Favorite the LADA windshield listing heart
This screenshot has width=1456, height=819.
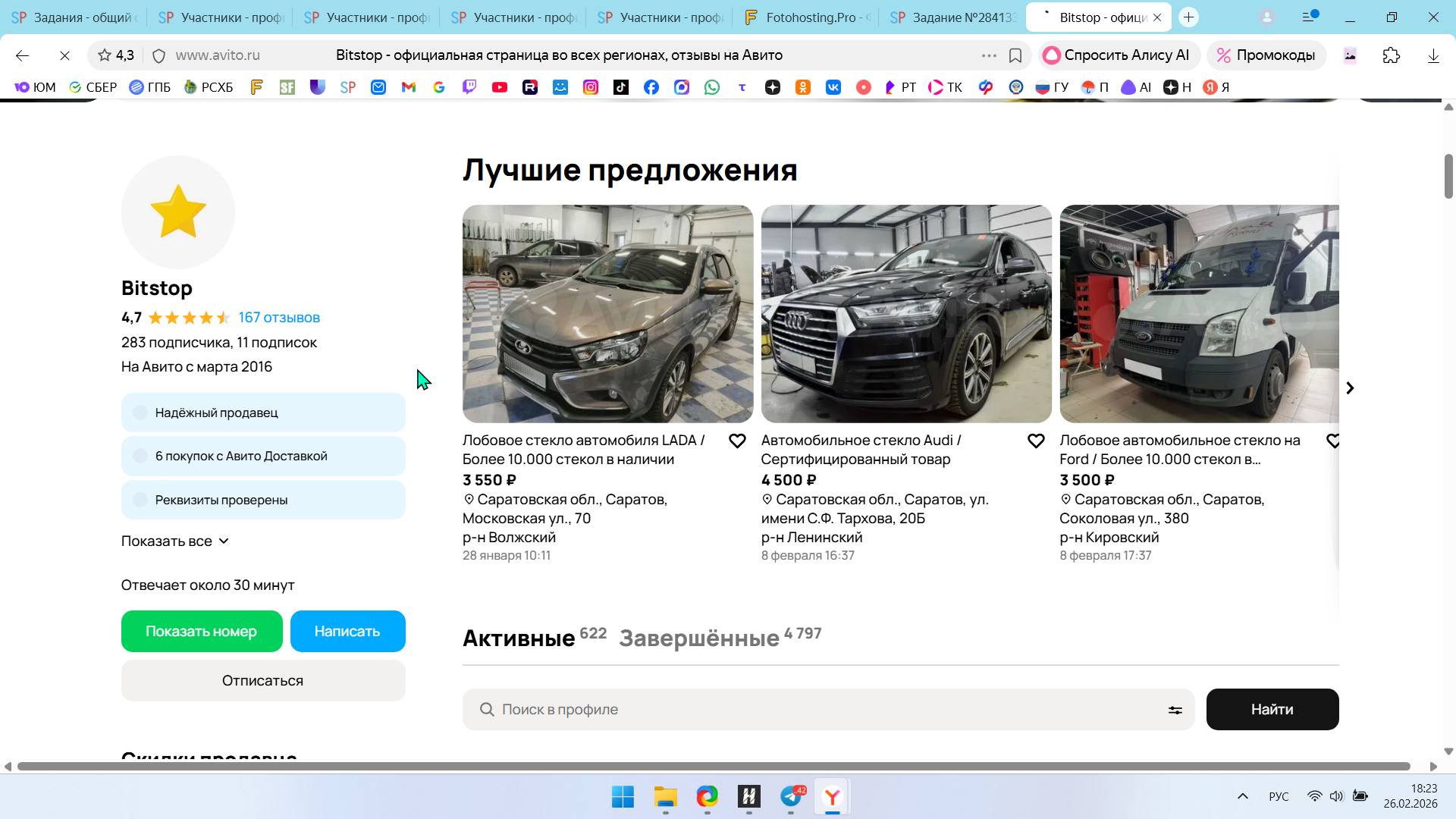737,441
